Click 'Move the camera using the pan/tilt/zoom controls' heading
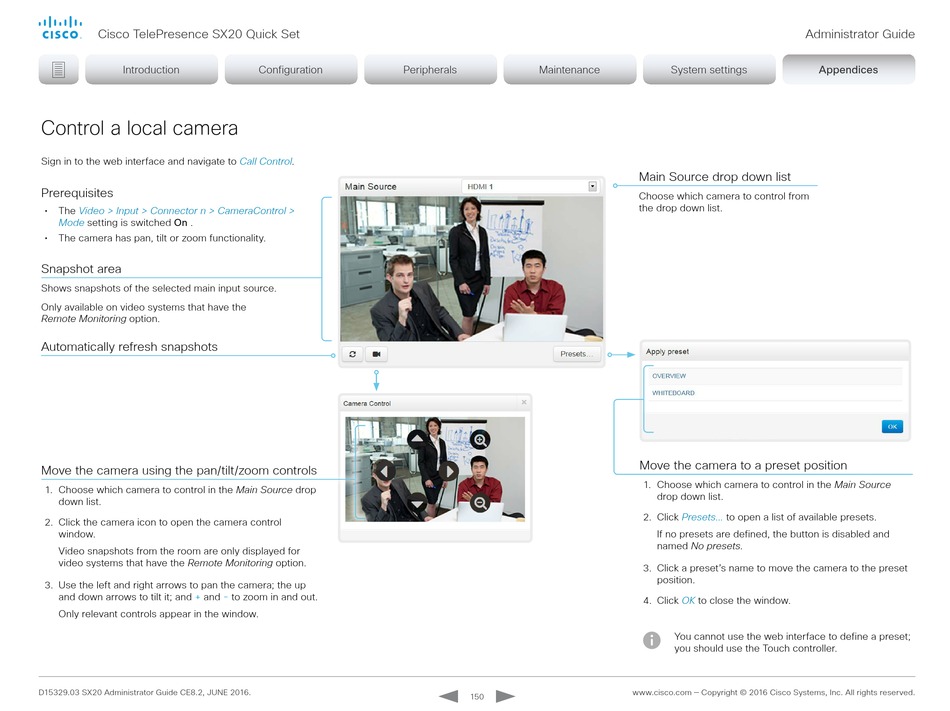The image size is (950, 711). click(179, 471)
